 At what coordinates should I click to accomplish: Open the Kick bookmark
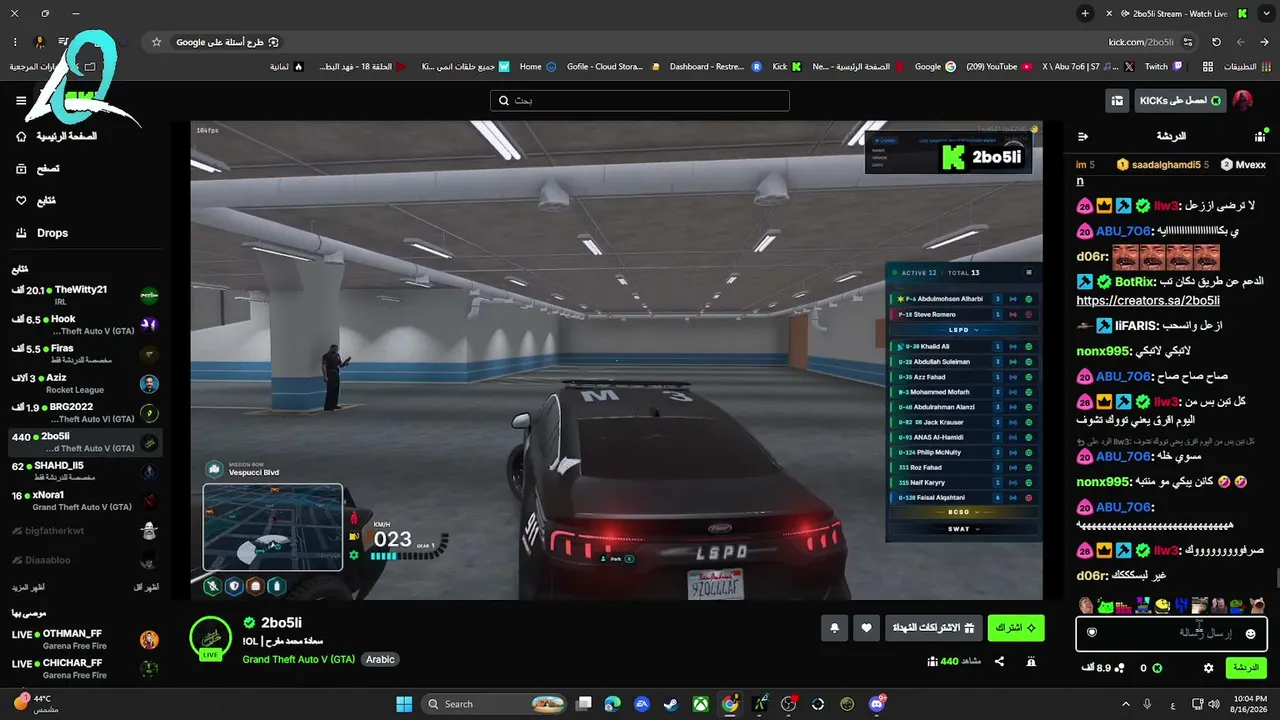click(x=787, y=67)
